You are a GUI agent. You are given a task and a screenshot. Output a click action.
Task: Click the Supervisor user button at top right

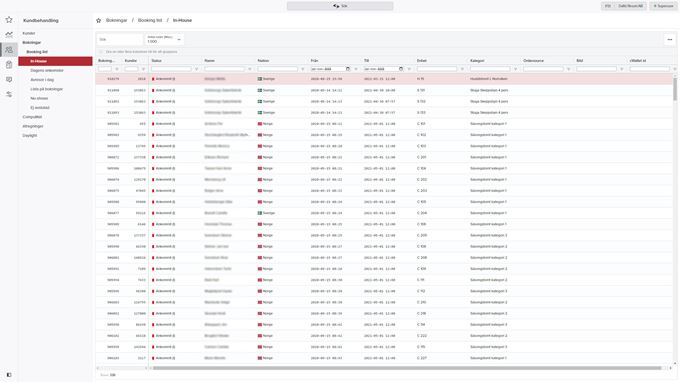664,6
